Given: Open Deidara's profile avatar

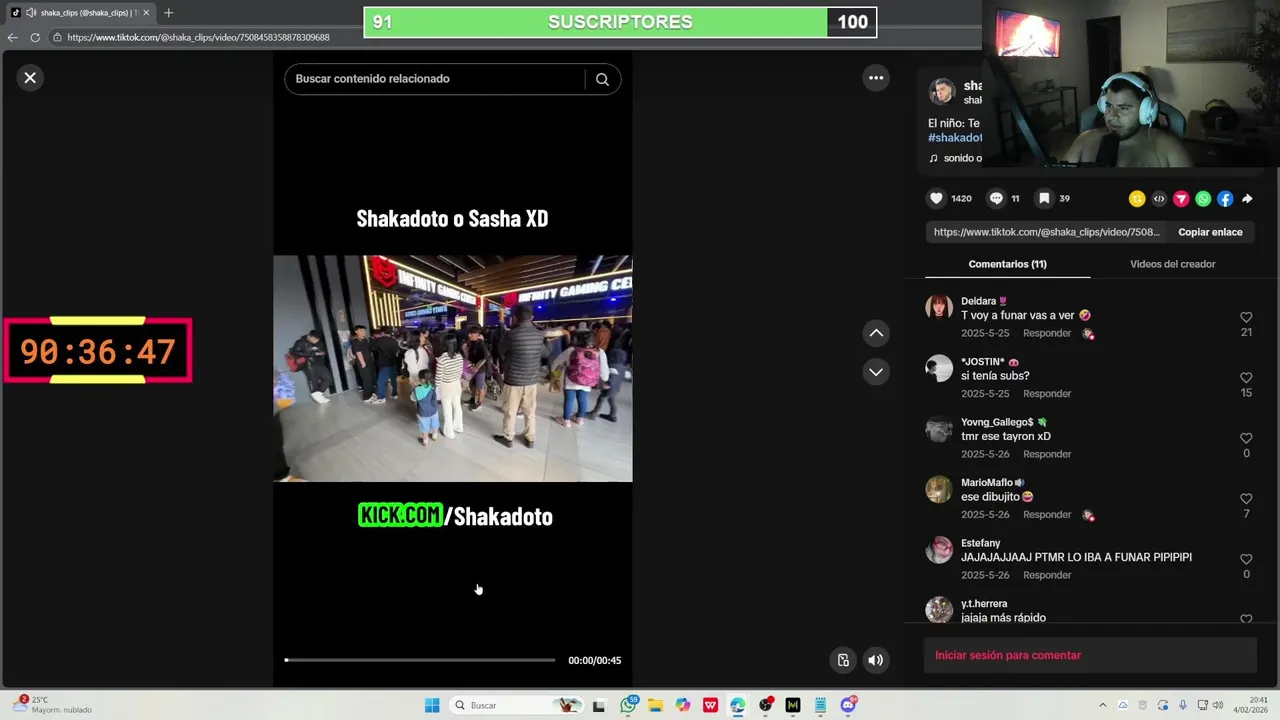Looking at the screenshot, I should coord(939,308).
